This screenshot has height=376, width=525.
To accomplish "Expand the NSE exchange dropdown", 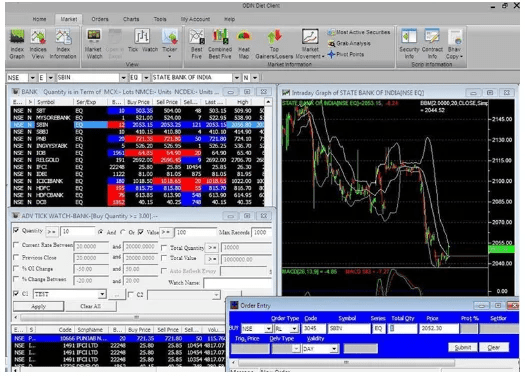I will (32, 78).
